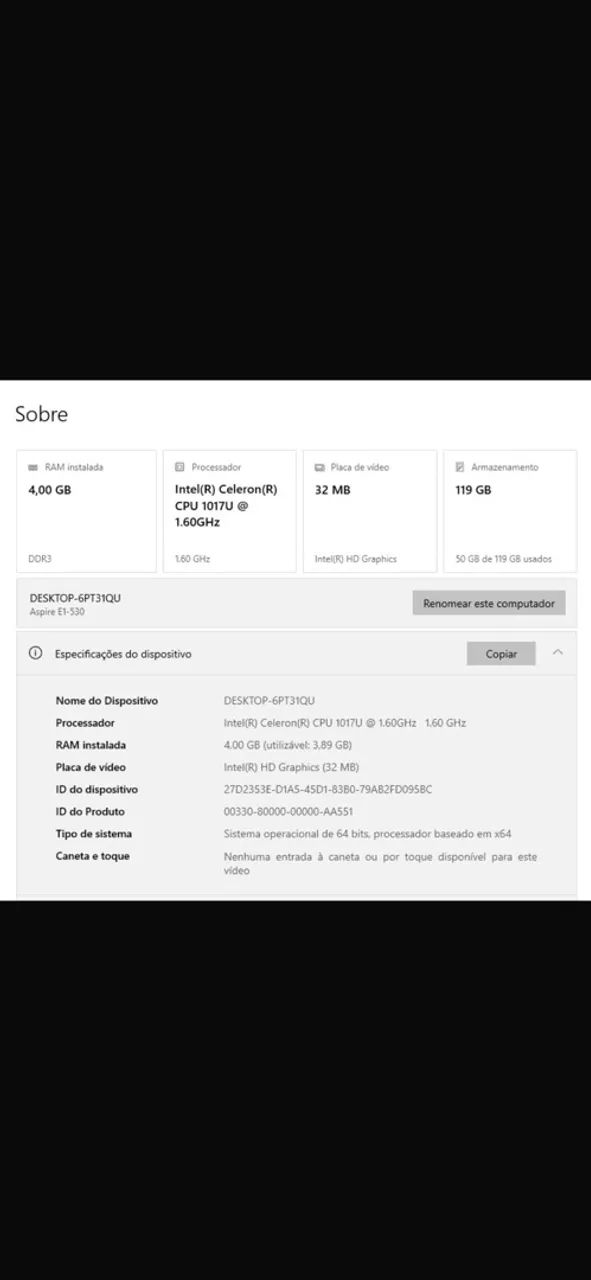Open the RAM instalada 4,00 GB card
591x1280 pixels.
point(86,511)
